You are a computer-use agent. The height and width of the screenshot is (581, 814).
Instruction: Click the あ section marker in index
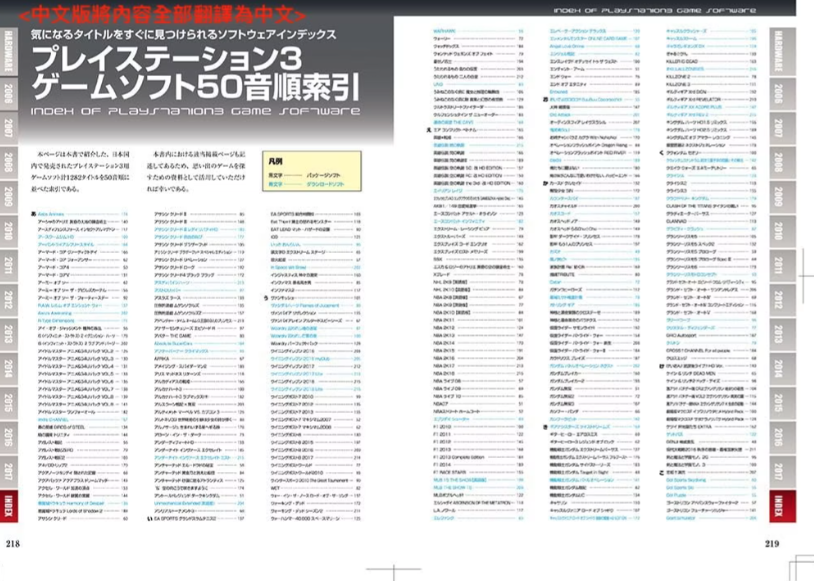(x=34, y=214)
